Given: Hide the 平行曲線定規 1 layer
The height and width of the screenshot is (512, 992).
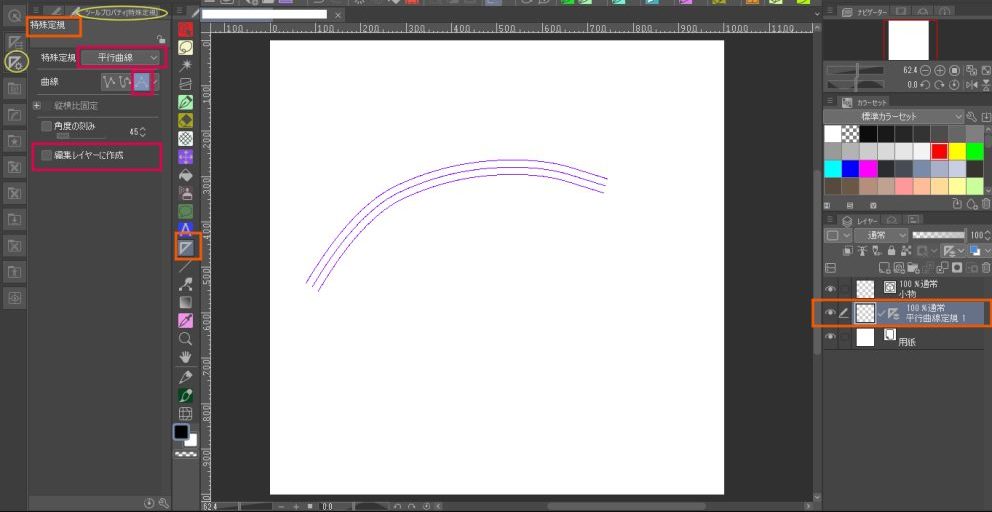Looking at the screenshot, I should [x=830, y=313].
